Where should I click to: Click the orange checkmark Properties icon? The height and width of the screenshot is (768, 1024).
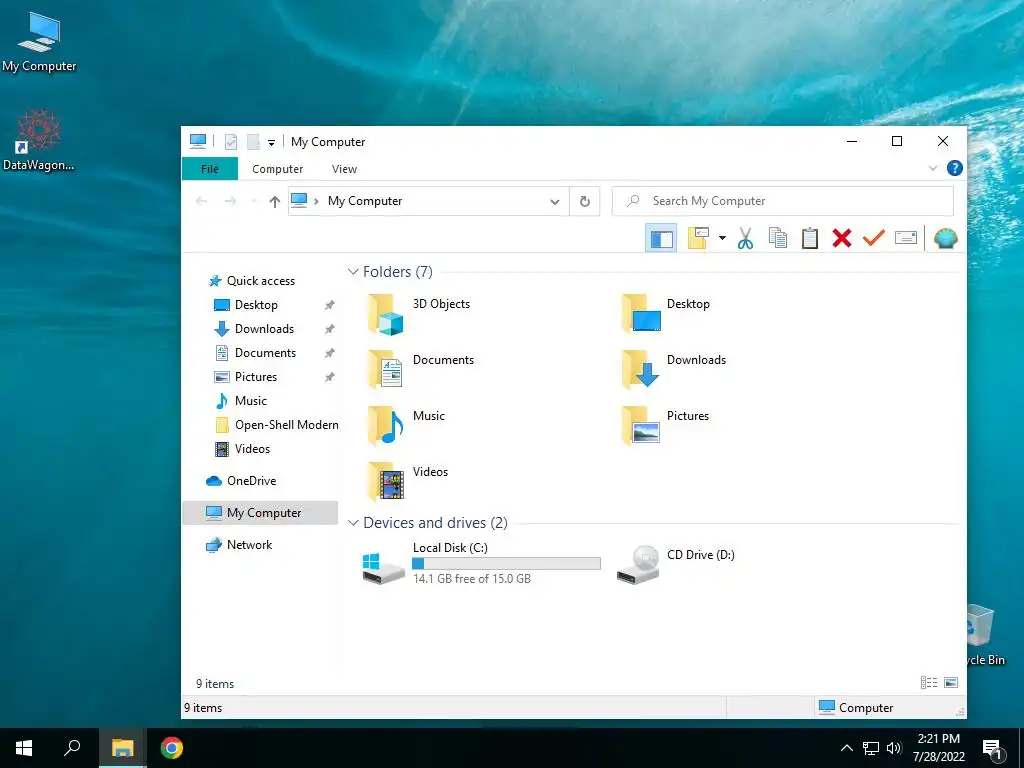(x=874, y=238)
